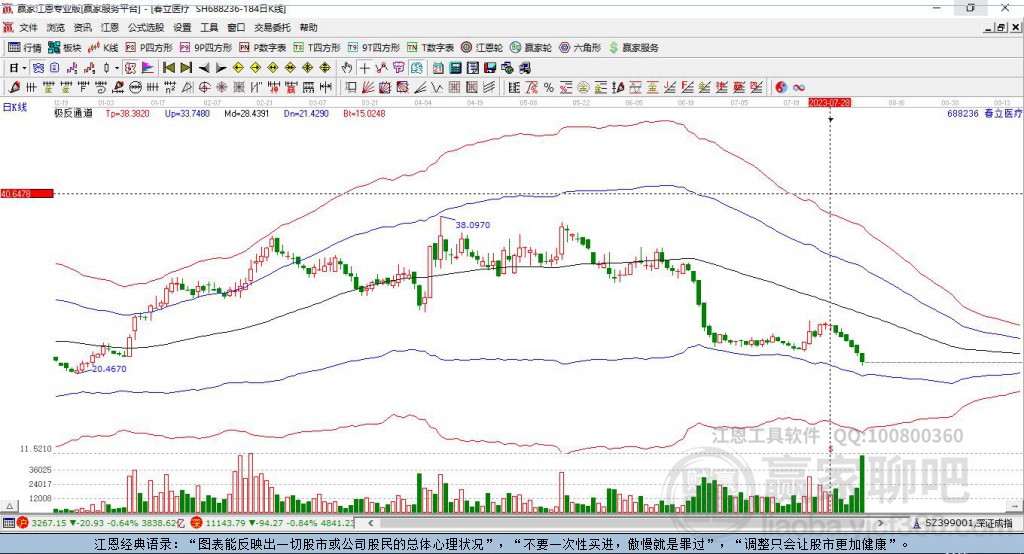Viewport: 1024px width, 554px height.
Task: Click the save floppy disk icon
Action: [490, 68]
